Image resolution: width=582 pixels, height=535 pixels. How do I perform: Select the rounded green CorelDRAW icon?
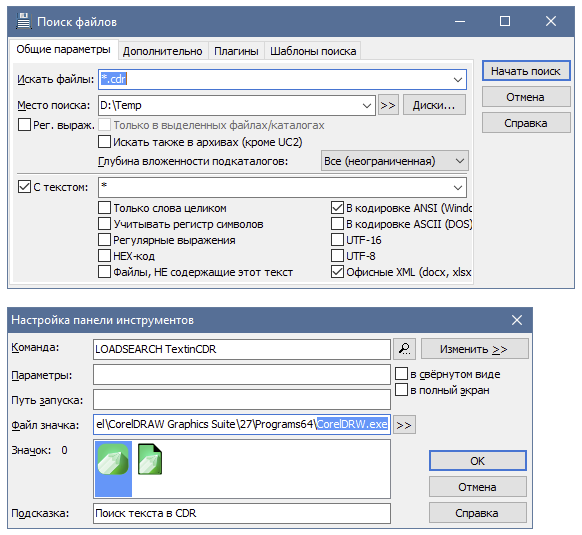click(113, 459)
